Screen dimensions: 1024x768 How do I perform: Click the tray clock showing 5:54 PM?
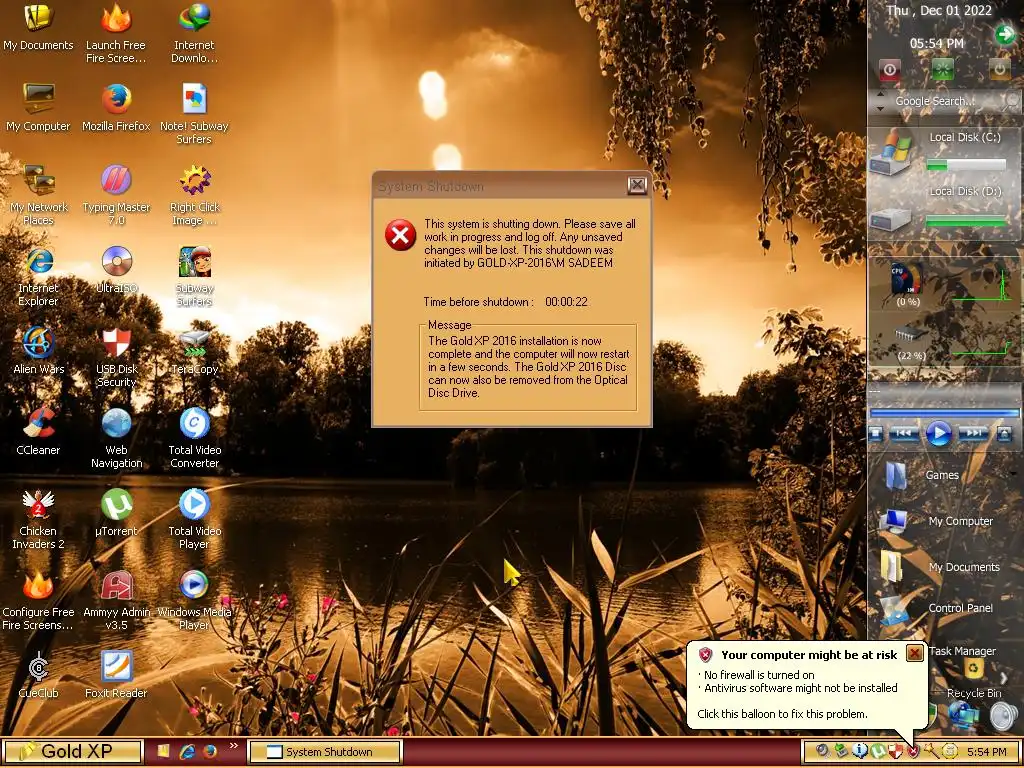tap(987, 752)
